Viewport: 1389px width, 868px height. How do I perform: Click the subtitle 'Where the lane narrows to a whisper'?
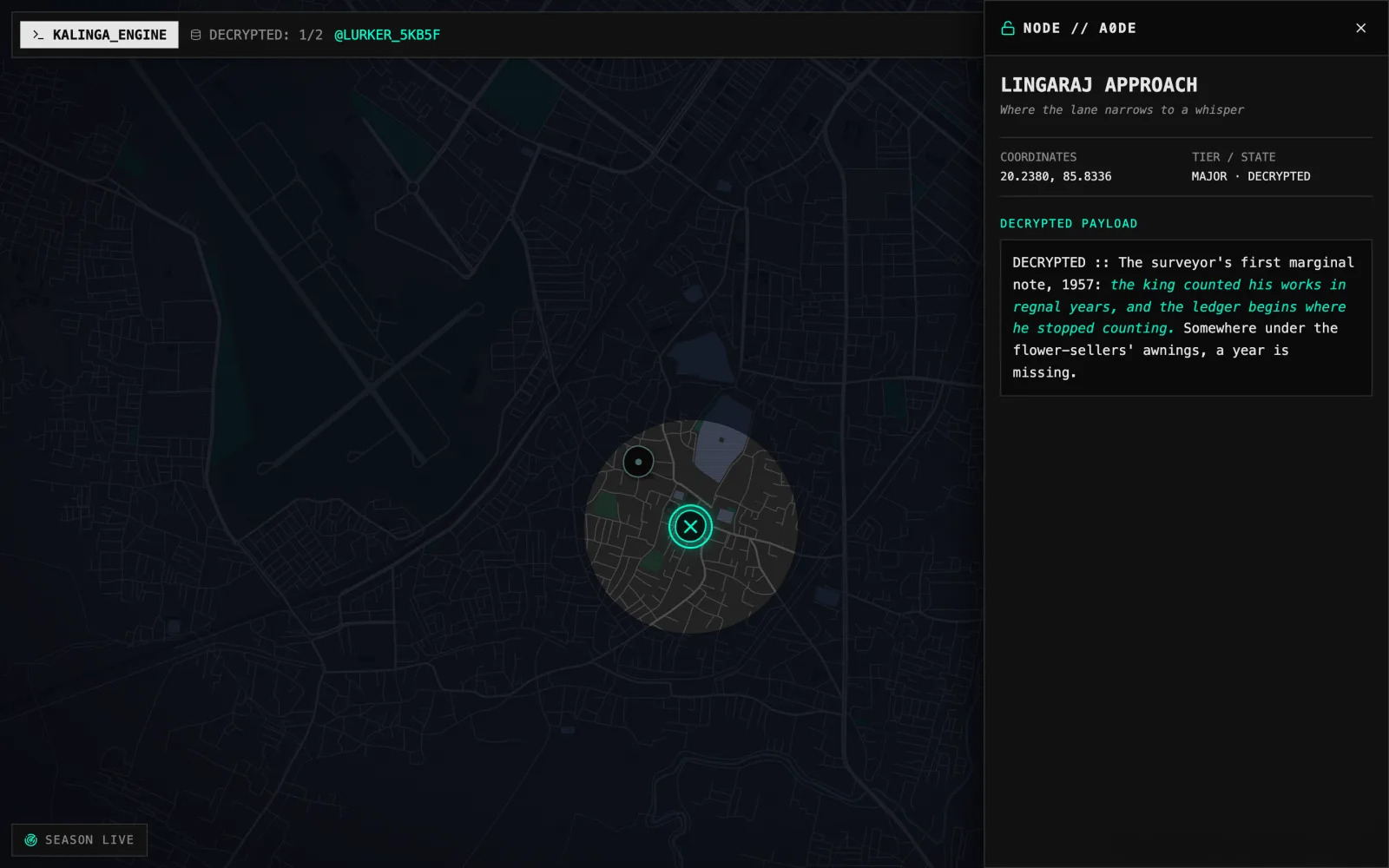coord(1122,109)
